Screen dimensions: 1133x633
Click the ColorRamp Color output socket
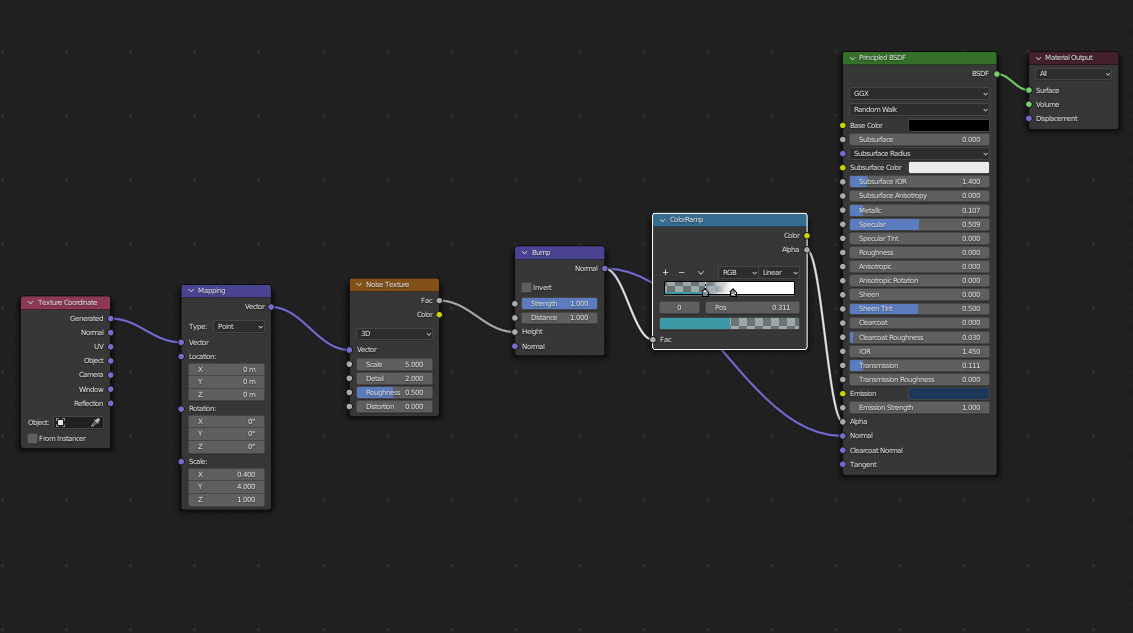807,236
